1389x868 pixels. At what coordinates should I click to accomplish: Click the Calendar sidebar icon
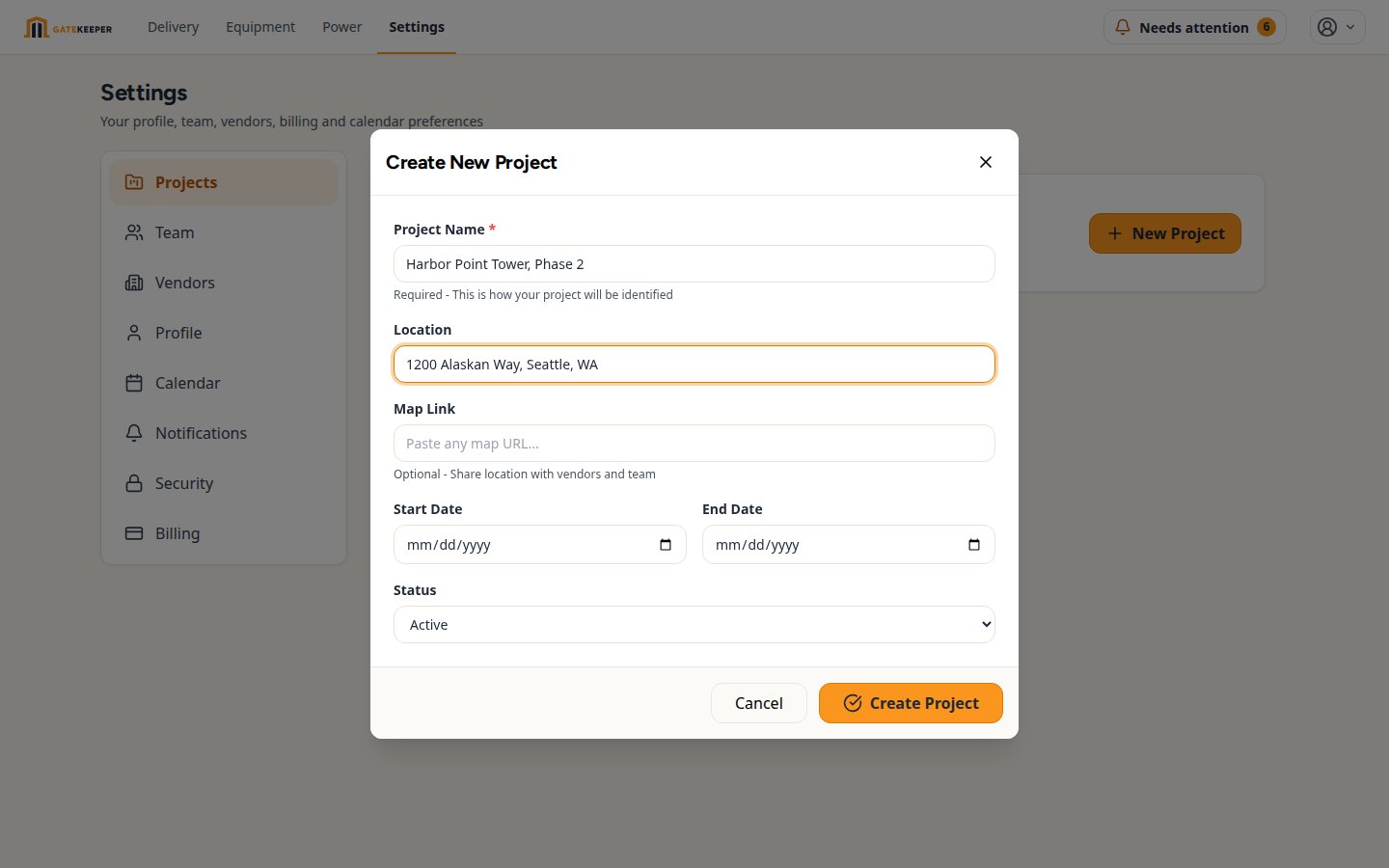134,383
